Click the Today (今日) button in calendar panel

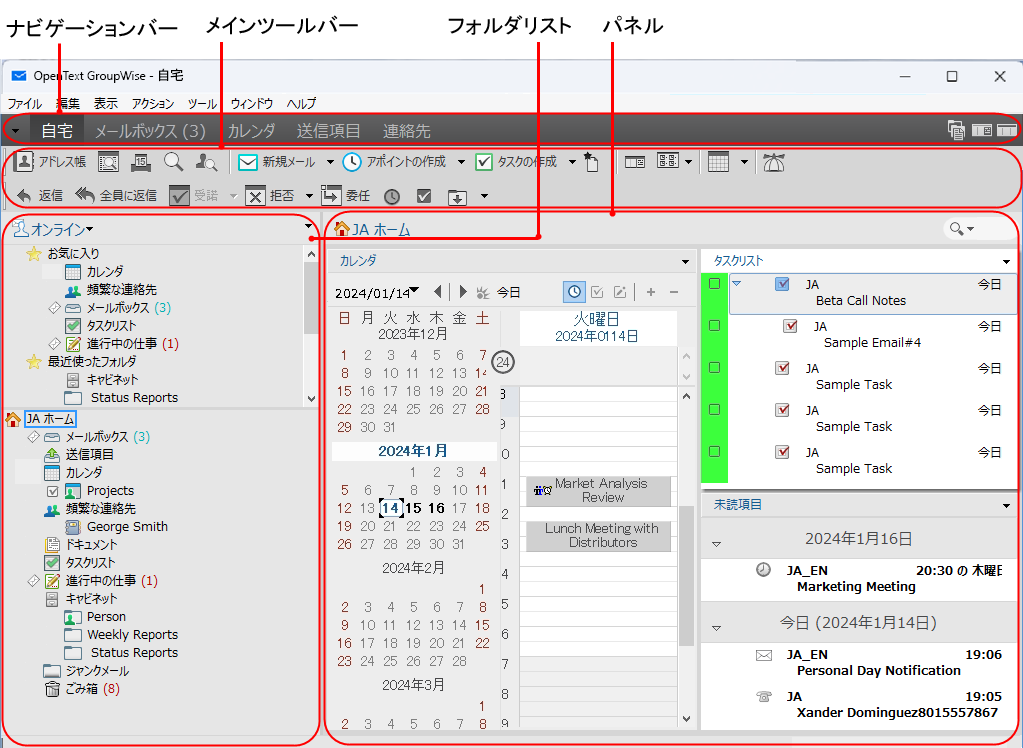(508, 292)
